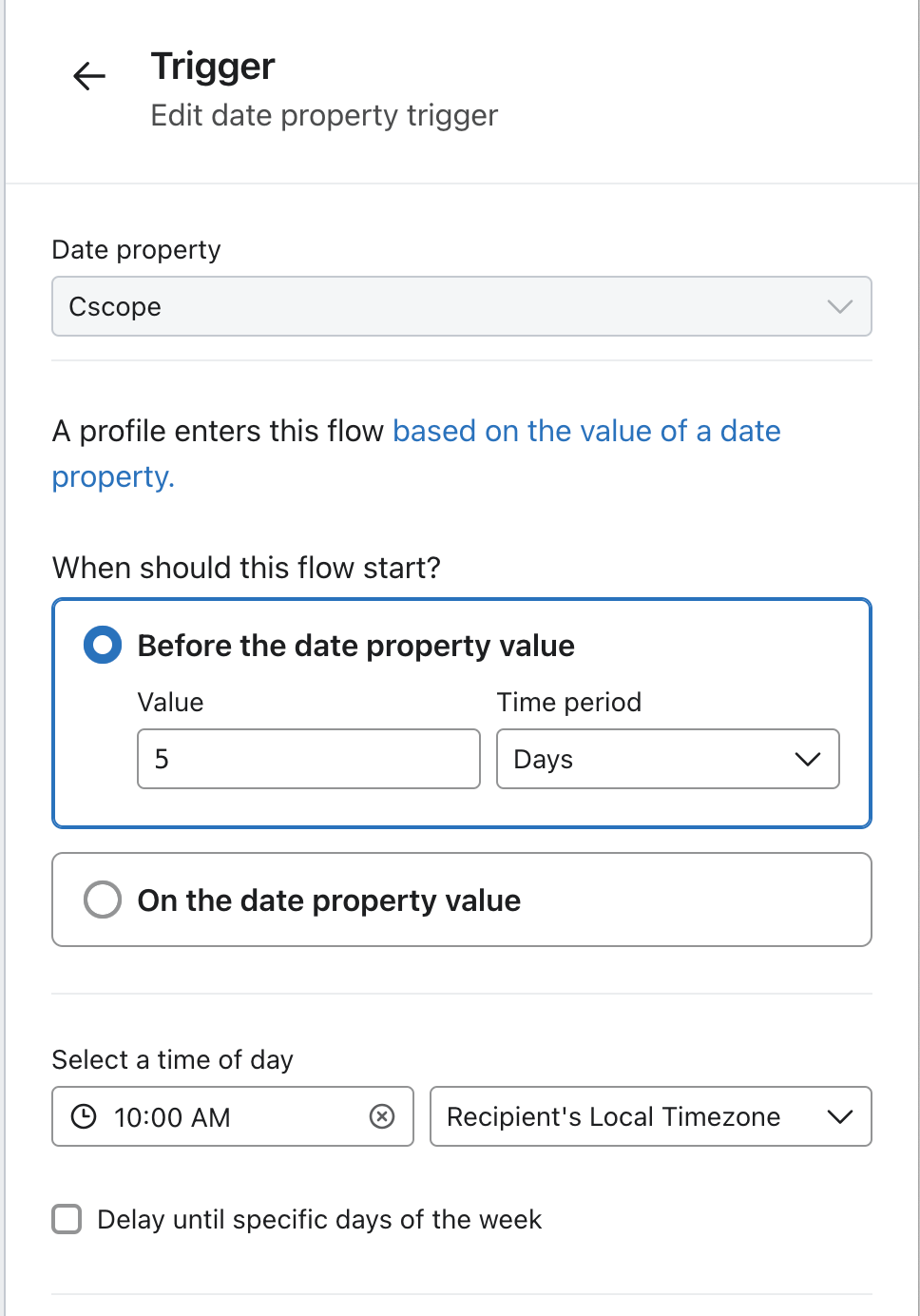Select On the date property value radio
920x1316 pixels.
103,900
